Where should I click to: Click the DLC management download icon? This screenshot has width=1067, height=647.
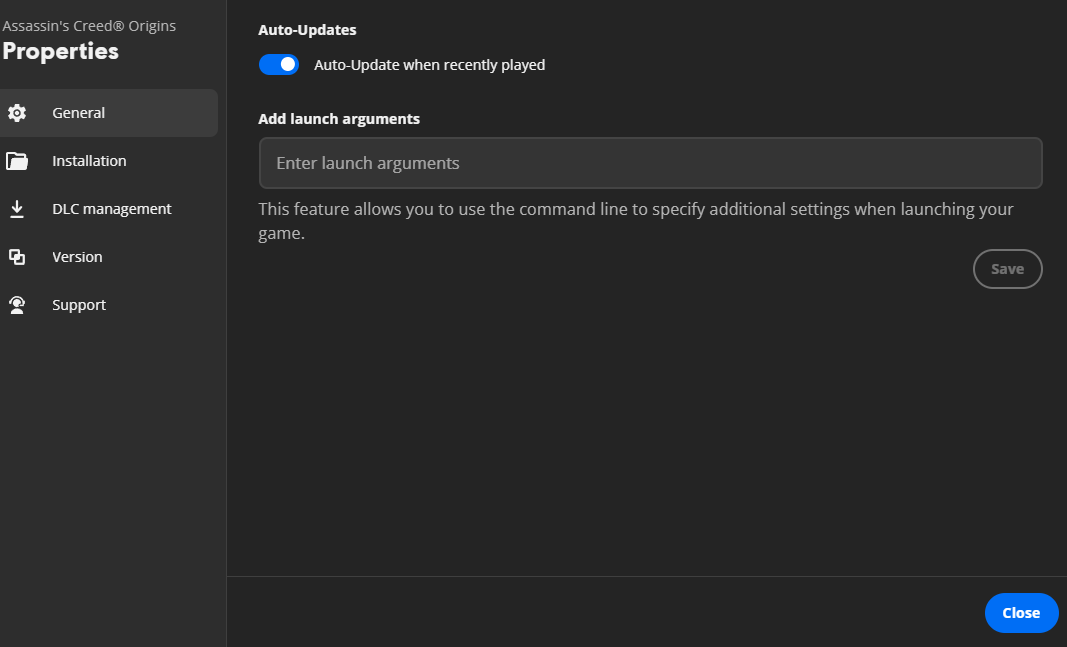click(17, 209)
